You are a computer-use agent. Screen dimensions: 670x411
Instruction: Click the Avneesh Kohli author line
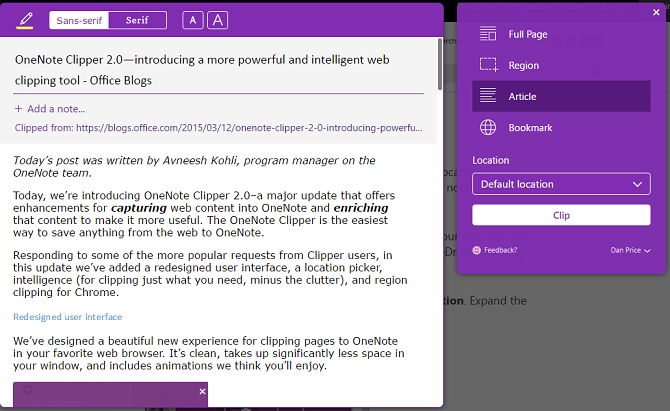click(194, 167)
